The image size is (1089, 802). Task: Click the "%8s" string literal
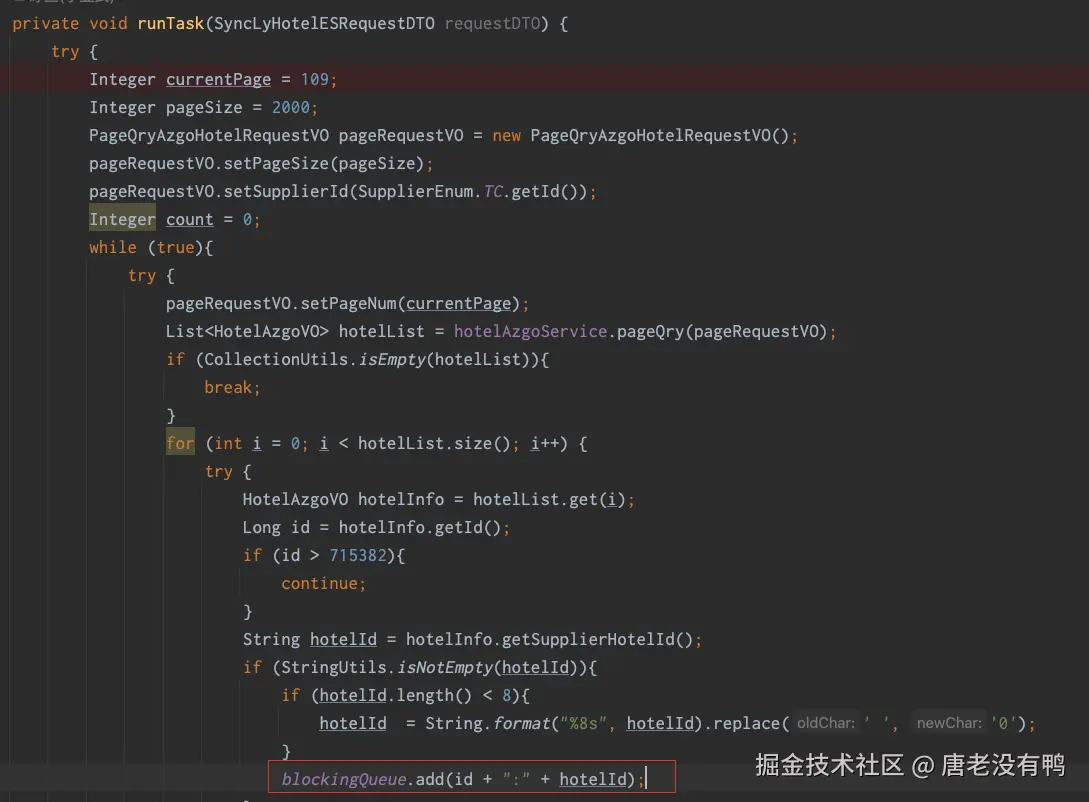[583, 724]
